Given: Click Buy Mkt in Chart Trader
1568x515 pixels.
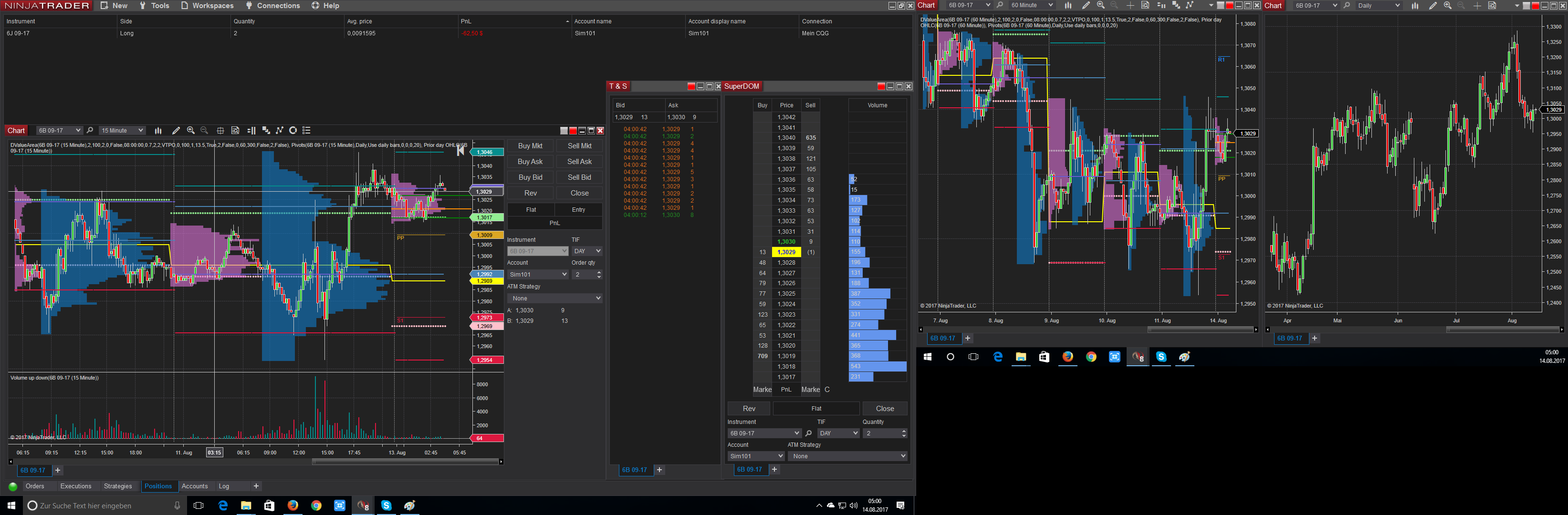Looking at the screenshot, I should [530, 146].
